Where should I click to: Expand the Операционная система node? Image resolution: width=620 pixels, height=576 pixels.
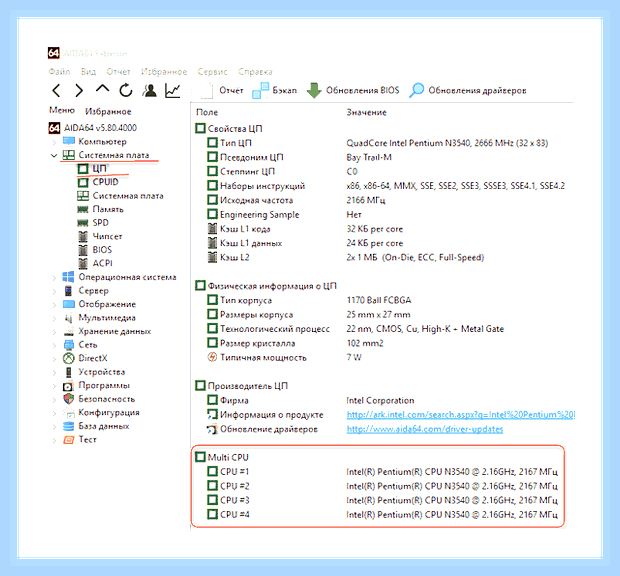click(54, 278)
